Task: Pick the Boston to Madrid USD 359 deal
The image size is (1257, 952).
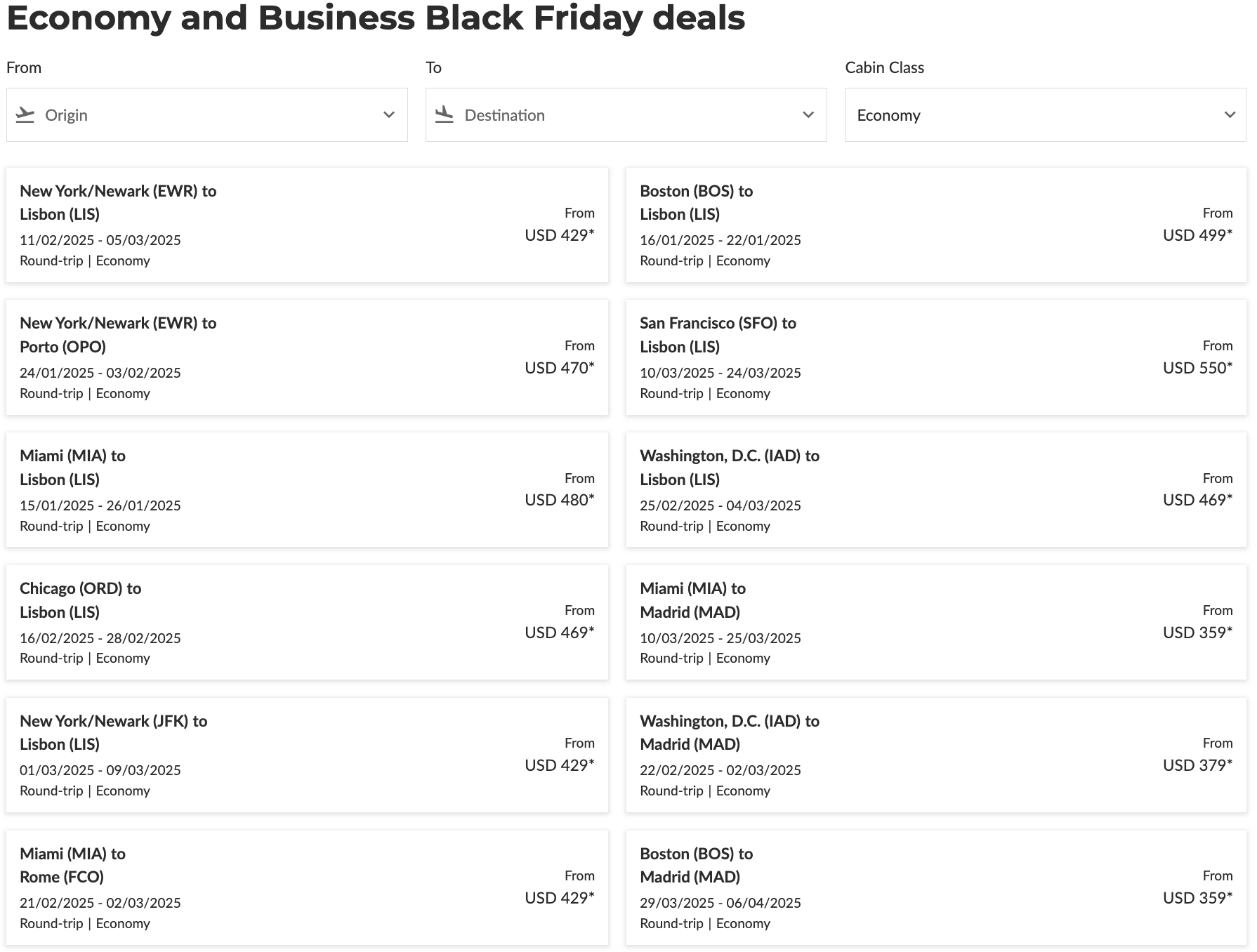Action: click(935, 887)
